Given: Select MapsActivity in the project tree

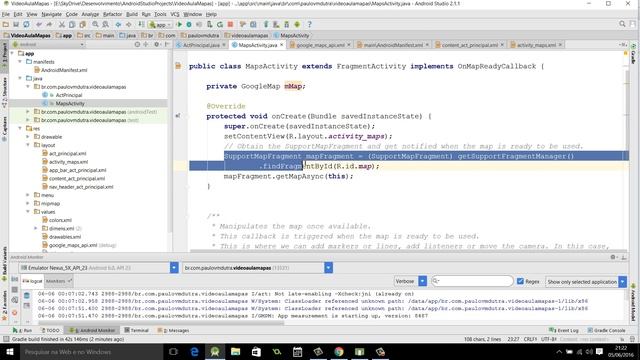Looking at the screenshot, I should click(70, 103).
